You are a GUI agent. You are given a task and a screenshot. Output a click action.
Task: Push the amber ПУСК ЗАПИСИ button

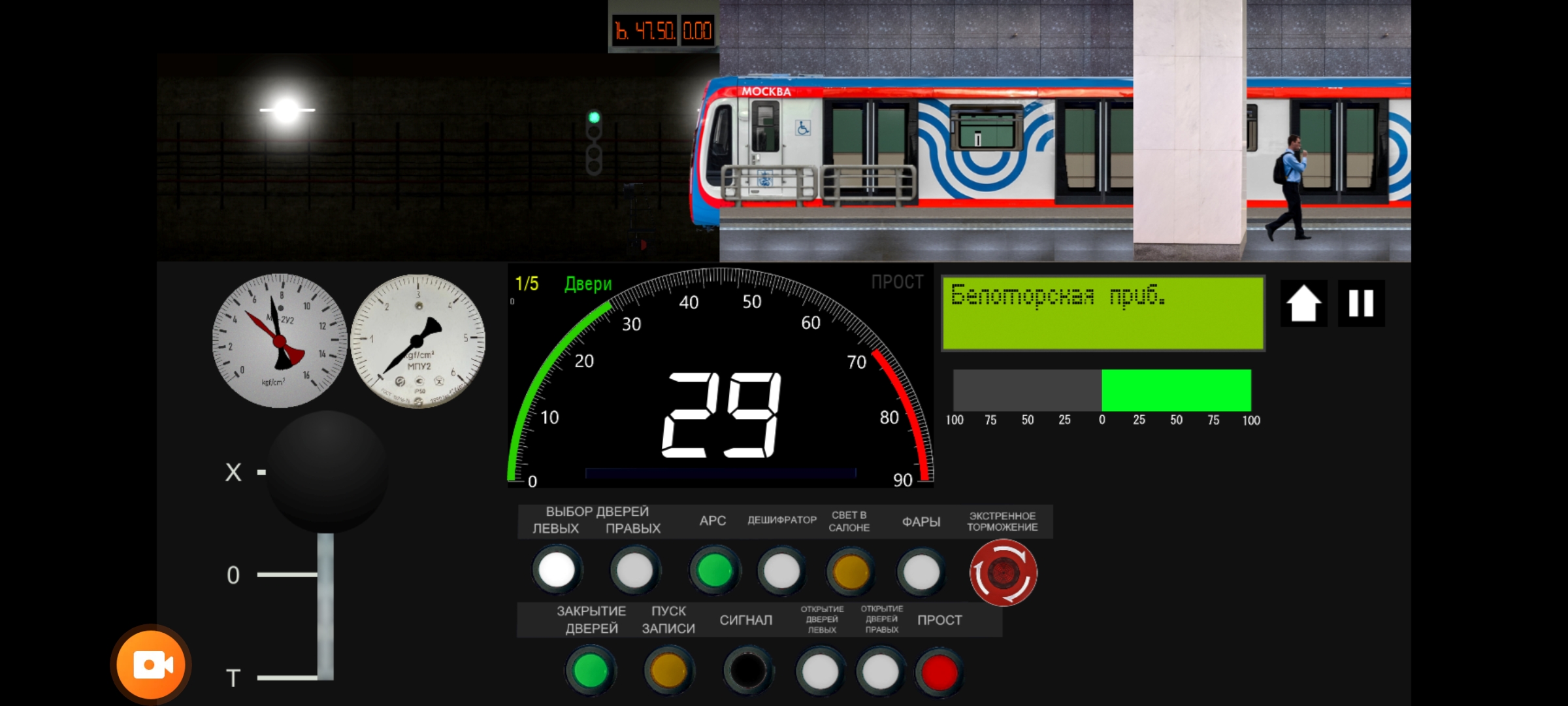click(x=668, y=671)
